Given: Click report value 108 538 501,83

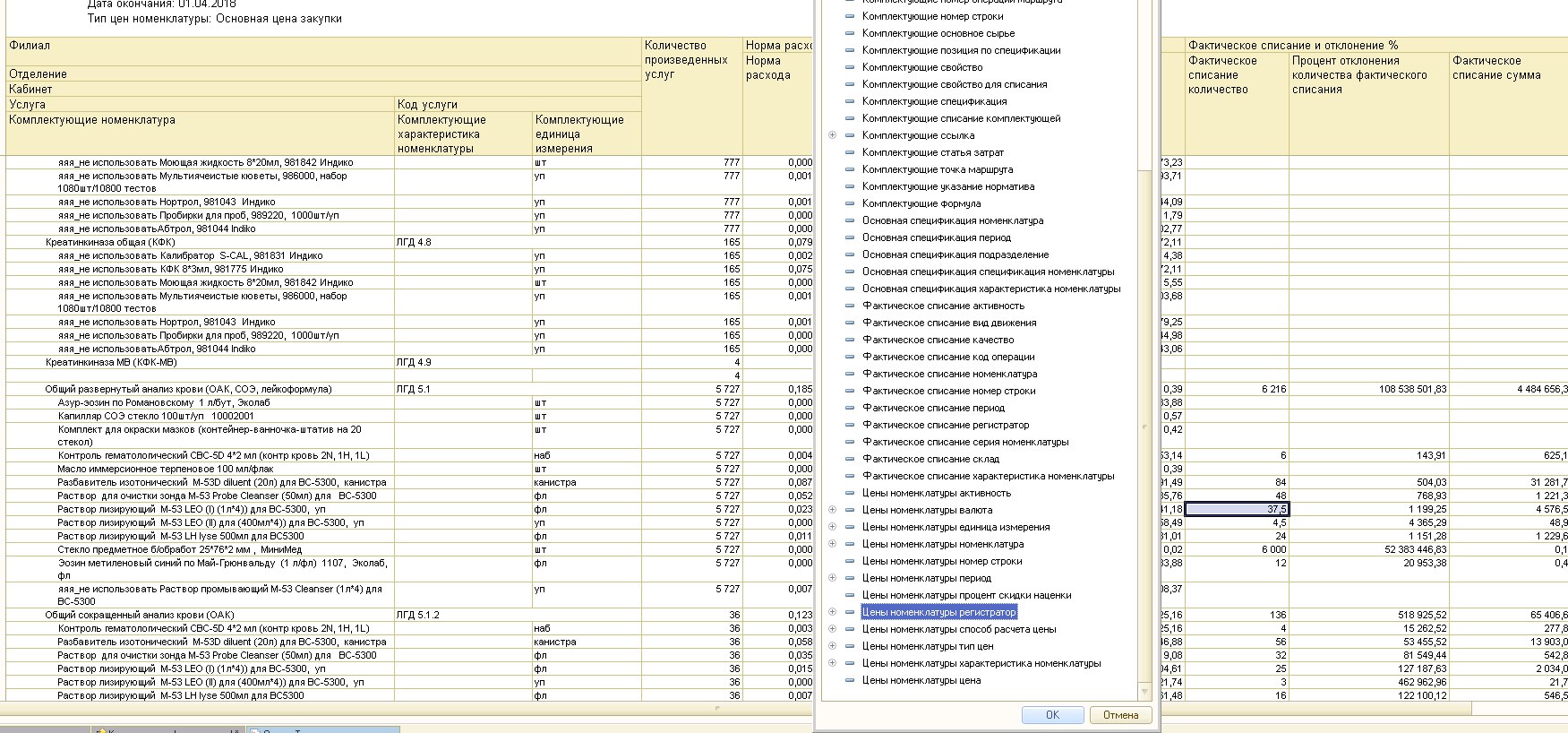Looking at the screenshot, I should pos(1413,389).
